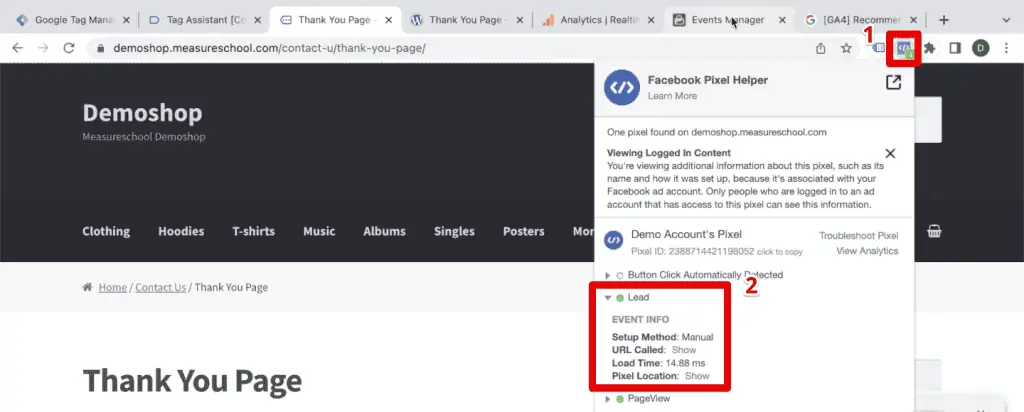1024x412 pixels.
Task: View site information via the lock icon
Action: 100,48
